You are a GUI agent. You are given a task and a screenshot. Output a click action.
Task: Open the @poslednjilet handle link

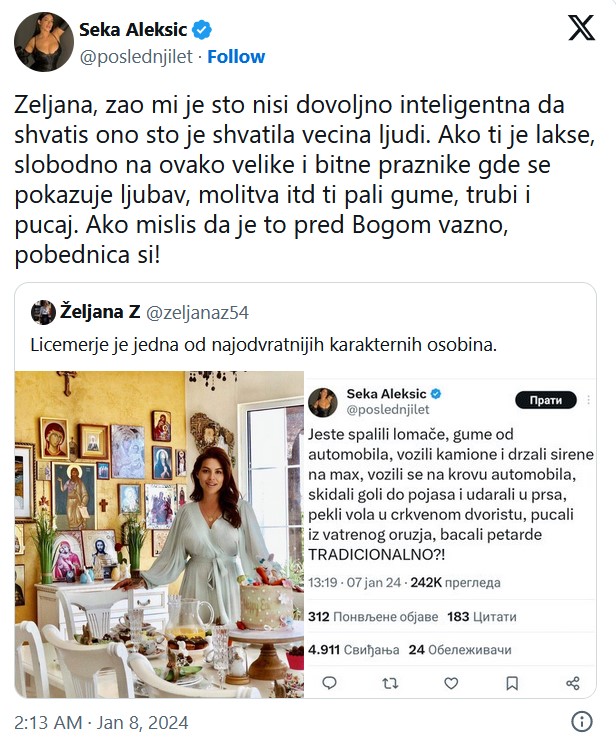click(x=136, y=56)
